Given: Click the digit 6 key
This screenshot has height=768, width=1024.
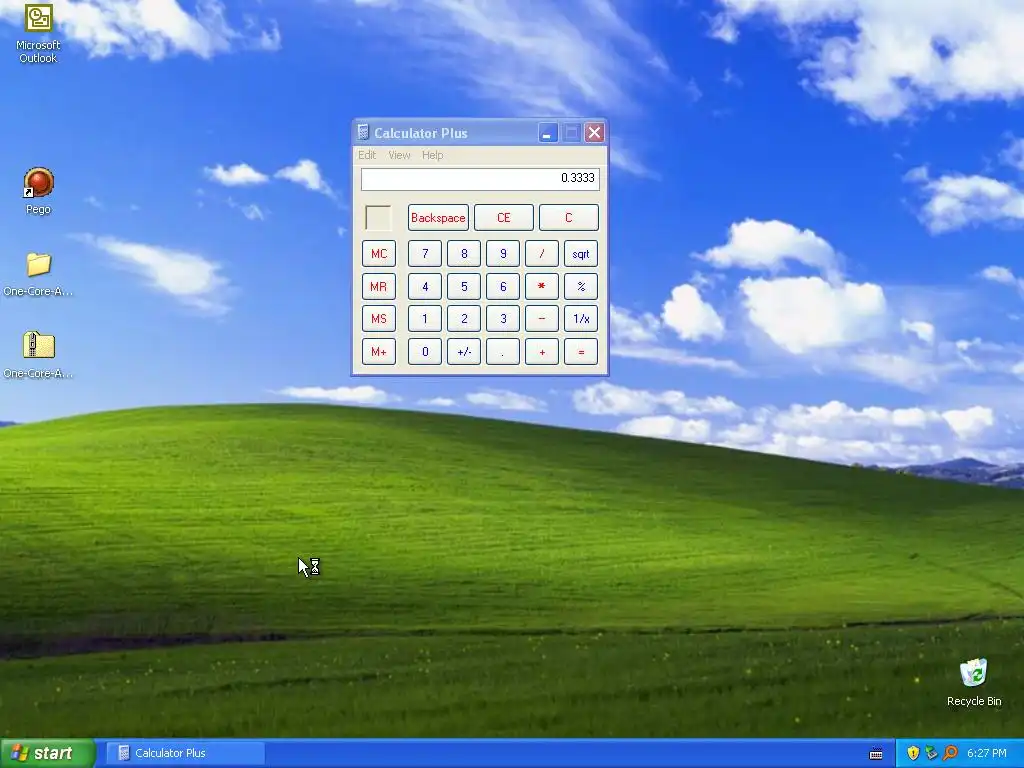Looking at the screenshot, I should 503,286.
